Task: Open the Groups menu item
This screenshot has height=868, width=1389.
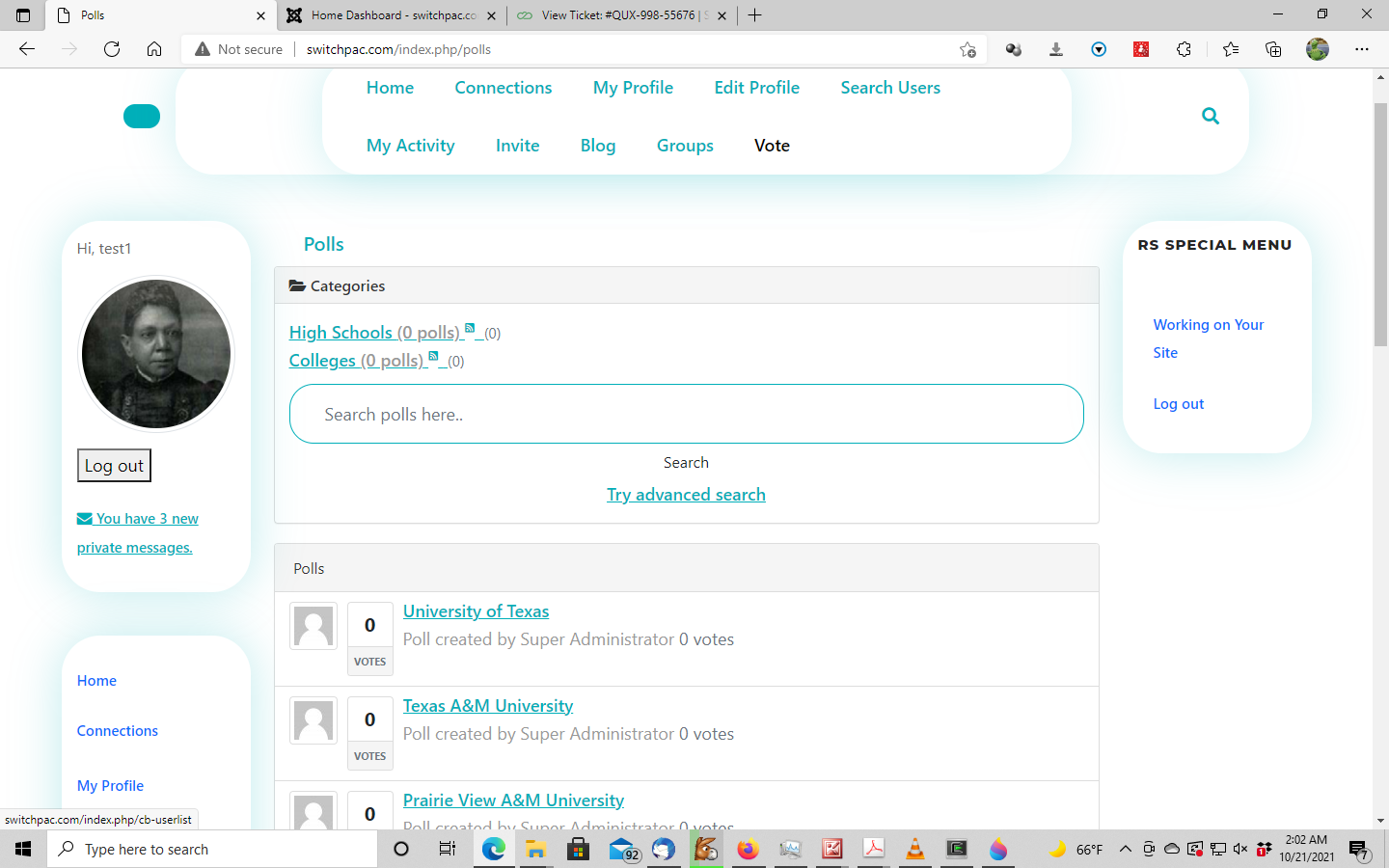Action: point(685,146)
